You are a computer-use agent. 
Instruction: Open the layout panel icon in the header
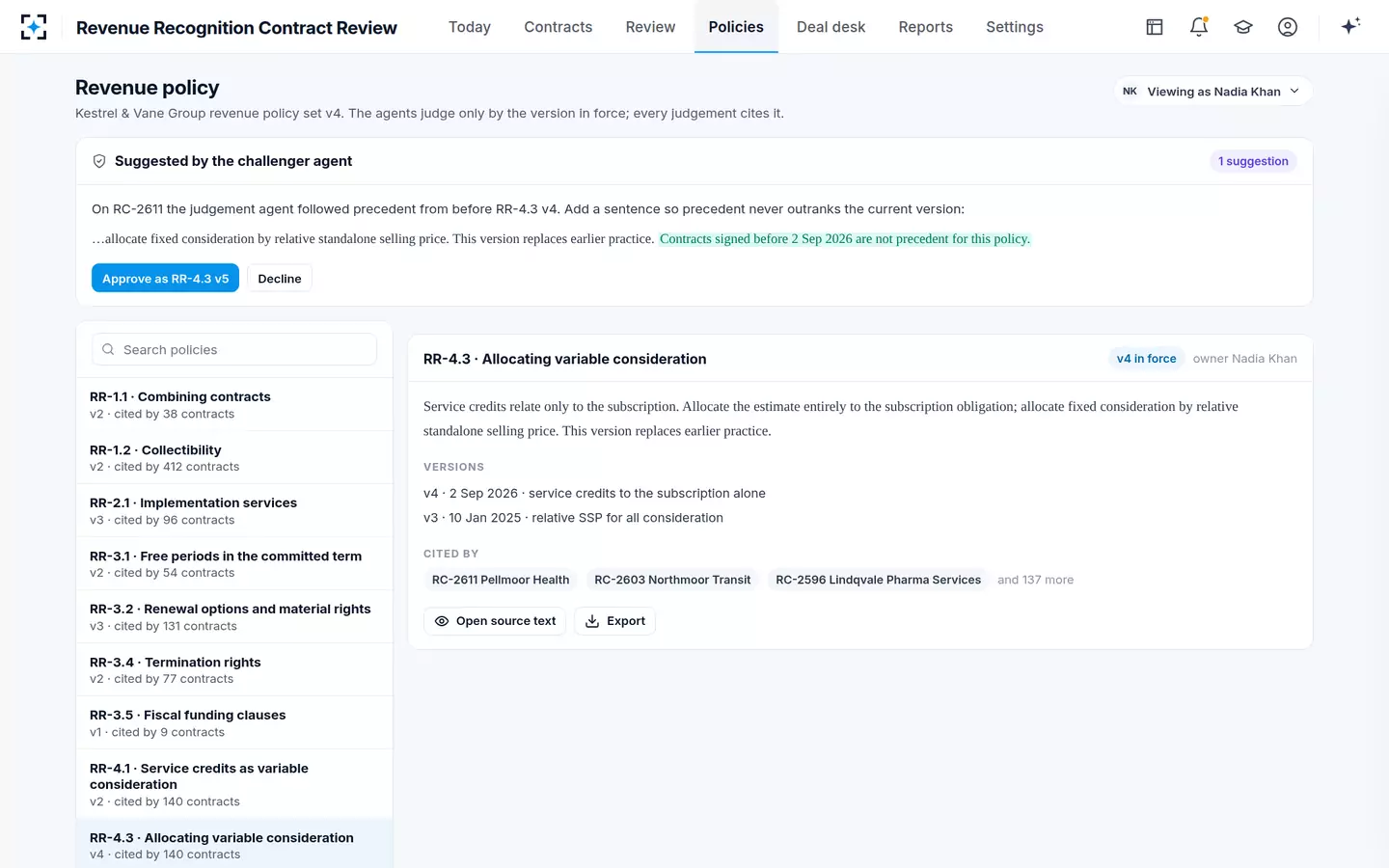[x=1155, y=27]
